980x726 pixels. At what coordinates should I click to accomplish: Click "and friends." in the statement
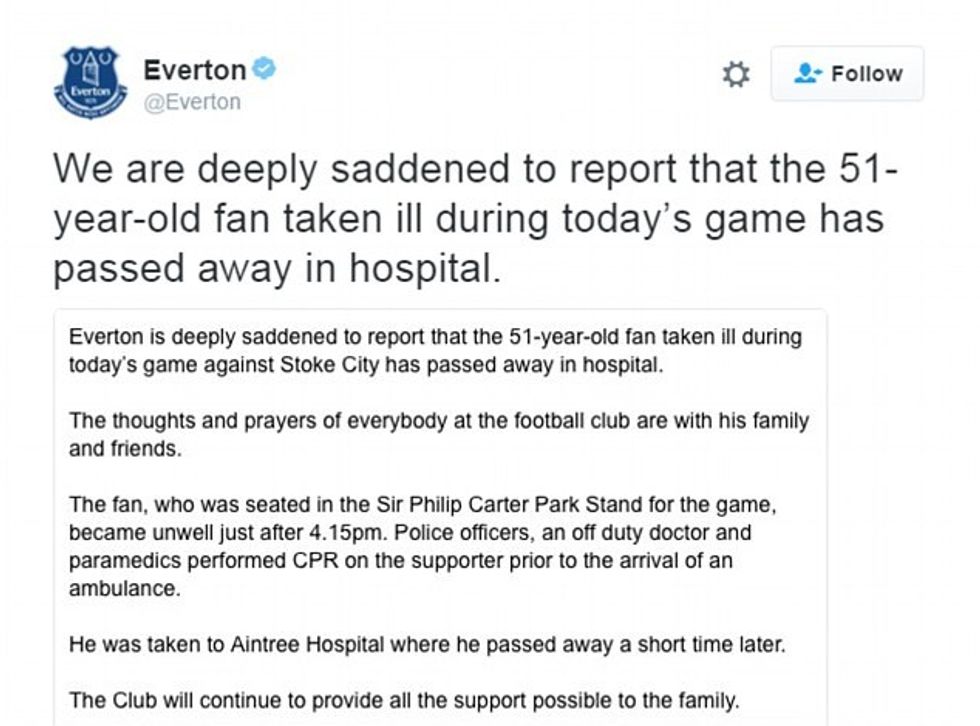(125, 449)
